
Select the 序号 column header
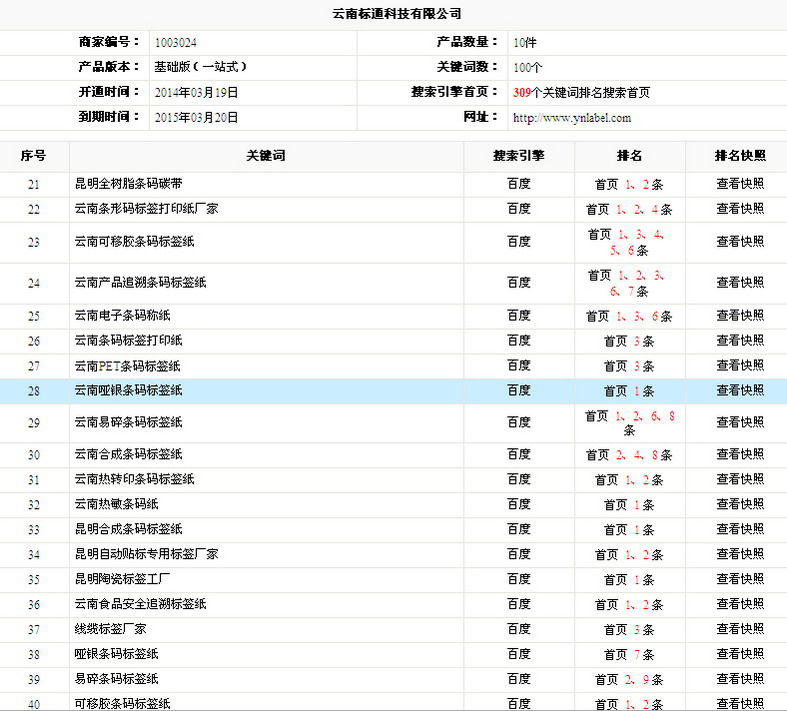[34, 156]
